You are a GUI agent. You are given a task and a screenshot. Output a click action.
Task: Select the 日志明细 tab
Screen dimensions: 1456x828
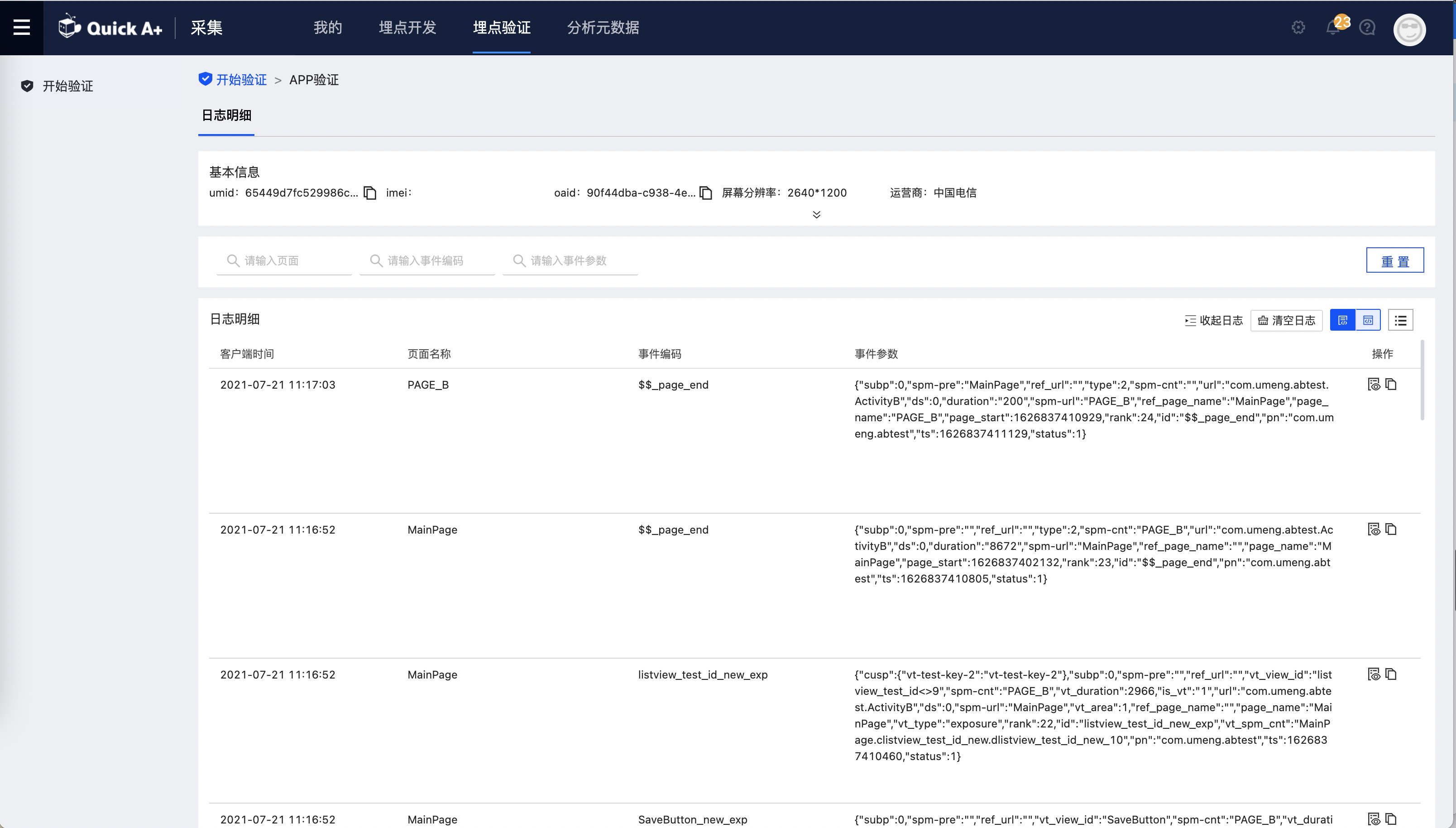226,116
